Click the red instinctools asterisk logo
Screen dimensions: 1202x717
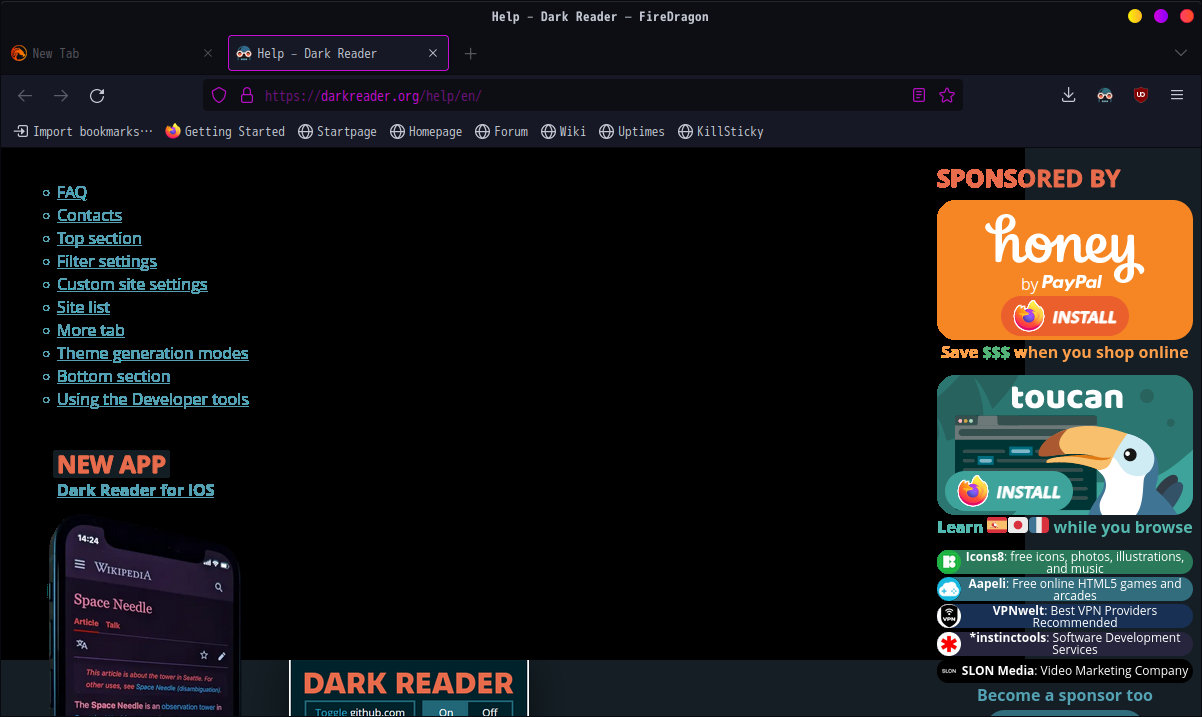[948, 643]
